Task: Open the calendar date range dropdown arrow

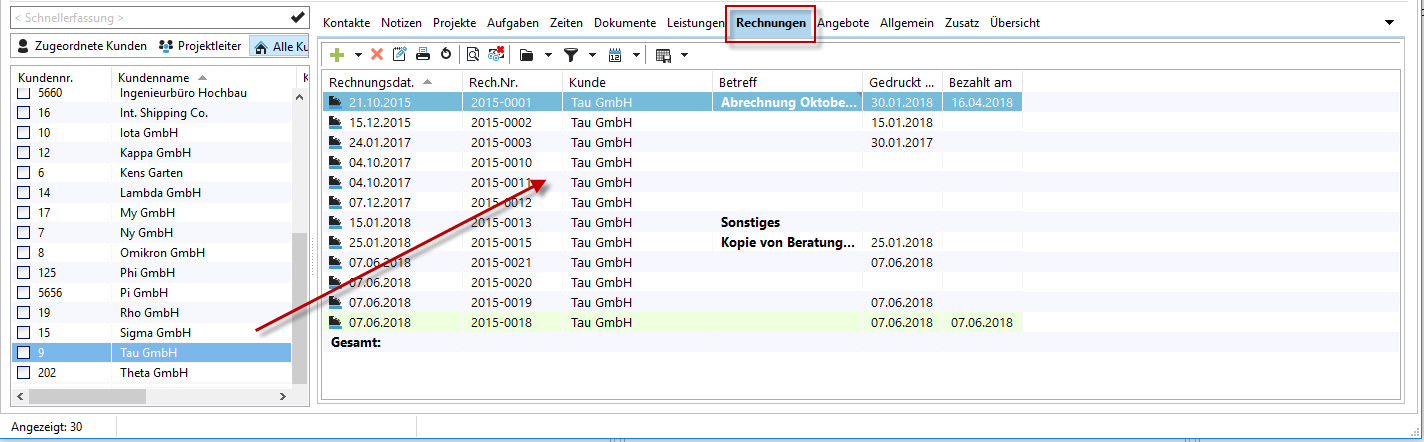Action: 636,55
